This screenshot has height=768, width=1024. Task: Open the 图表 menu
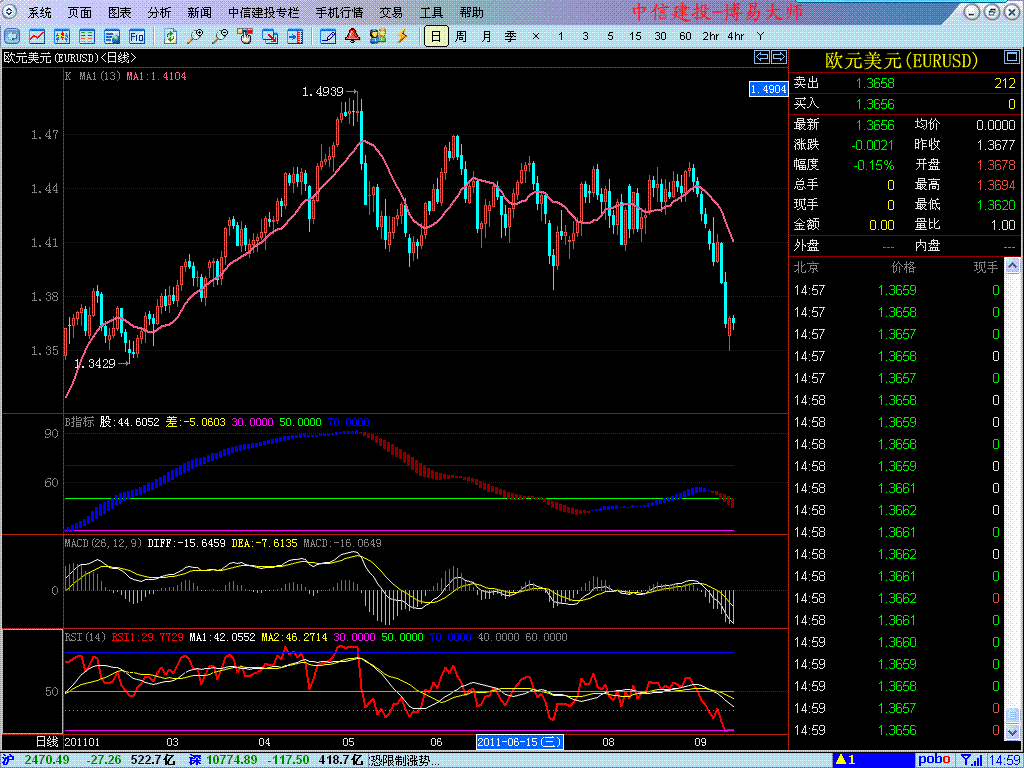click(120, 12)
